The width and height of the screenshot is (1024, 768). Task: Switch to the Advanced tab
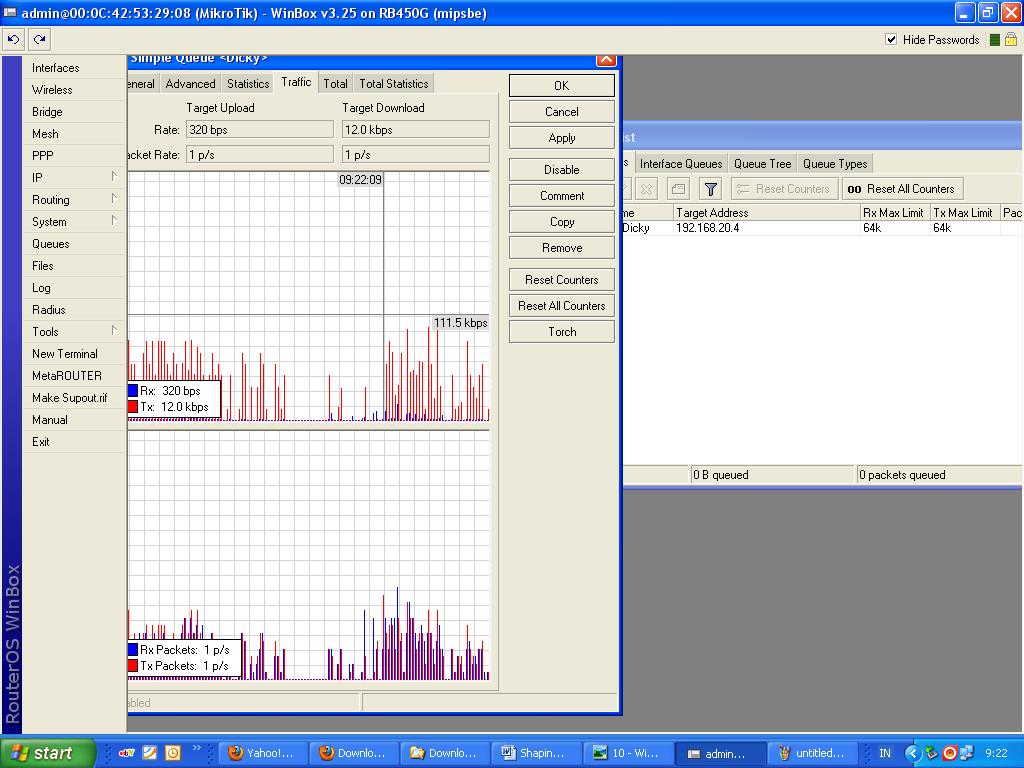(190, 84)
